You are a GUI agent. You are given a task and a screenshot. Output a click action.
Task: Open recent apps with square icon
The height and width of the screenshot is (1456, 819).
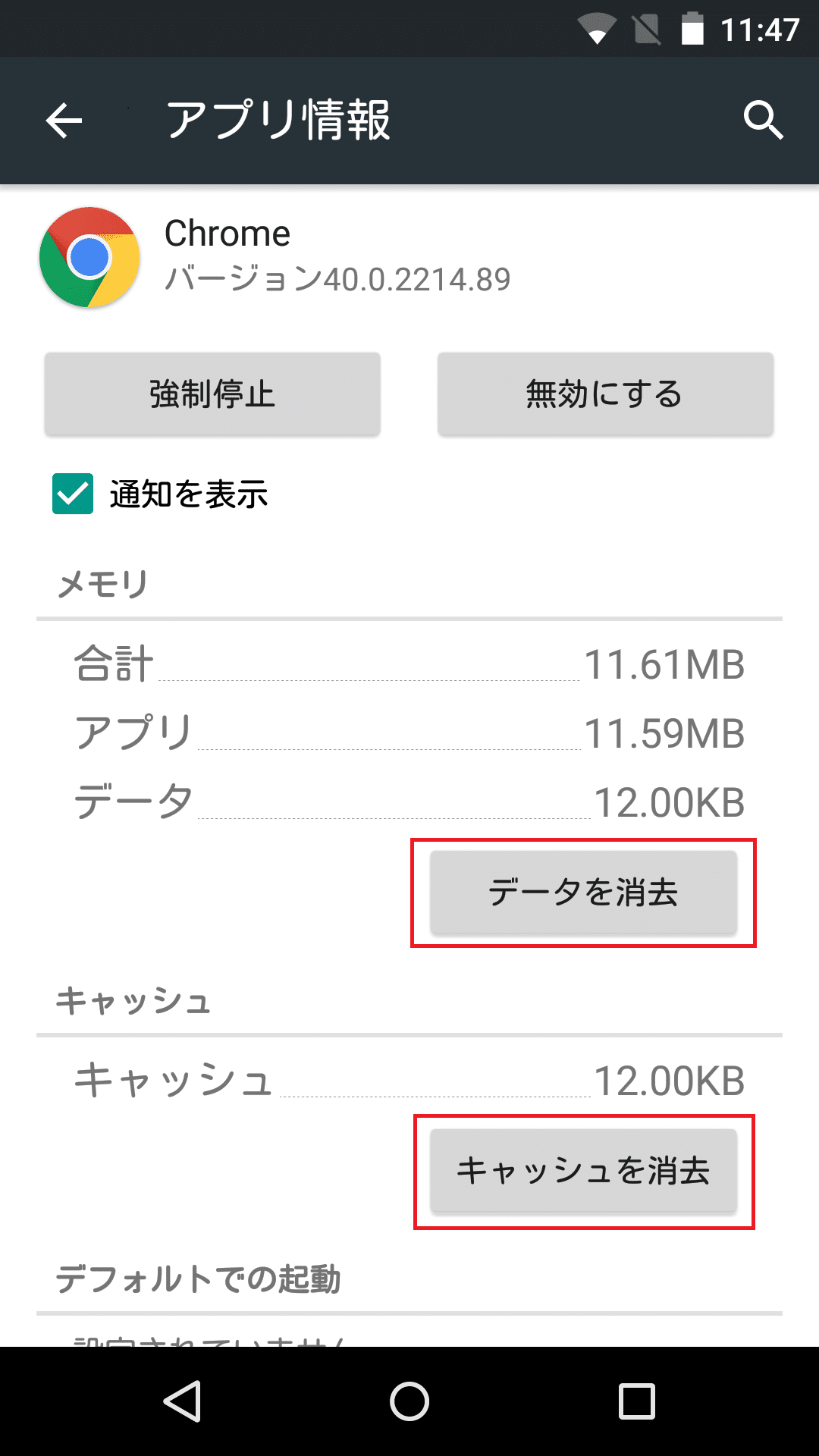click(637, 1401)
